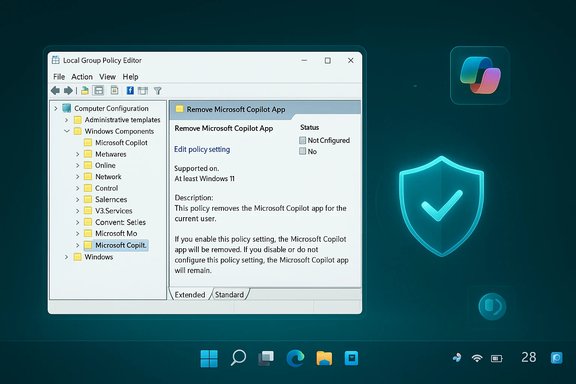Screen dimensions: 576x384
Task: Open the View menu
Action: 107,77
